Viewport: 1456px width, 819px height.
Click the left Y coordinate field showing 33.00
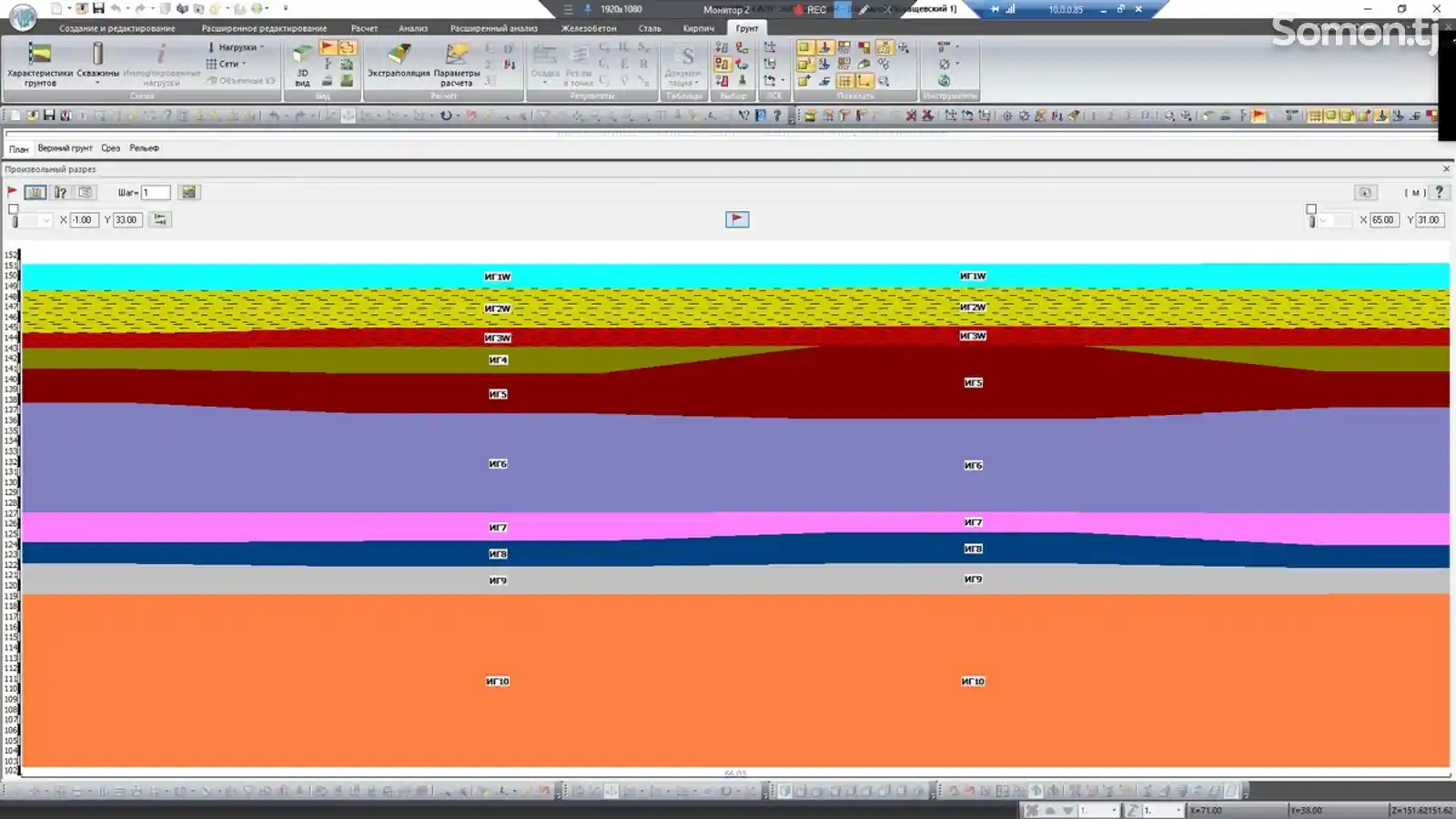(127, 219)
